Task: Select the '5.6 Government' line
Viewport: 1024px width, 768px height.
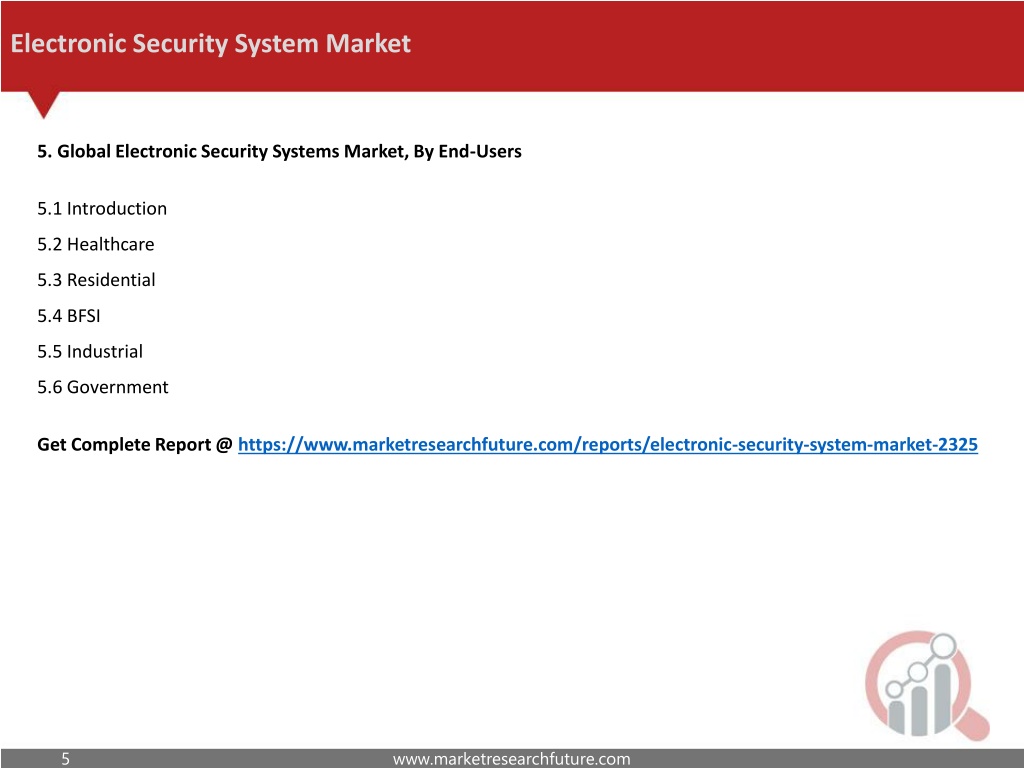Action: click(x=103, y=387)
